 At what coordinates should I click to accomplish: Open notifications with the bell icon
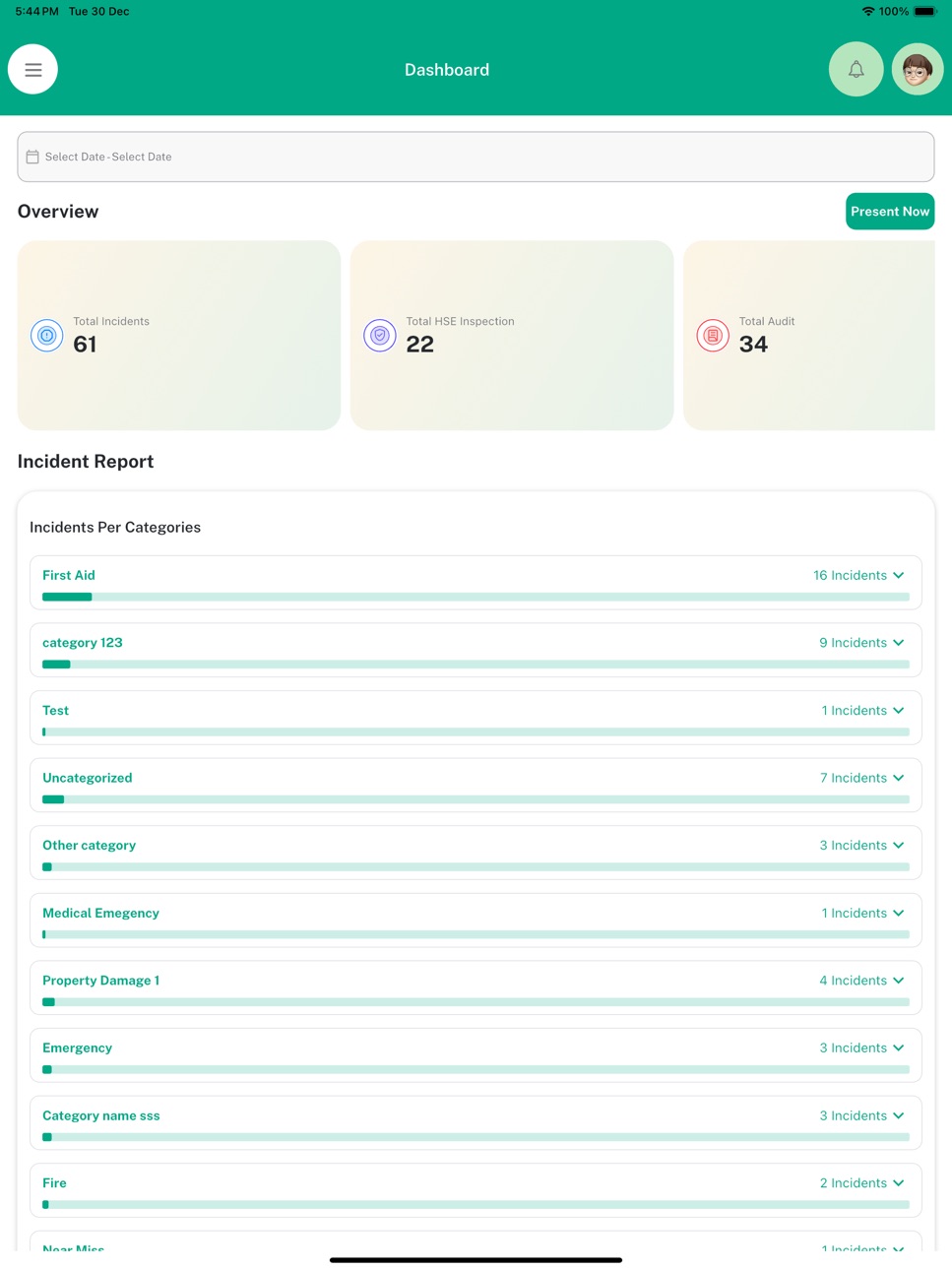pyautogui.click(x=856, y=70)
